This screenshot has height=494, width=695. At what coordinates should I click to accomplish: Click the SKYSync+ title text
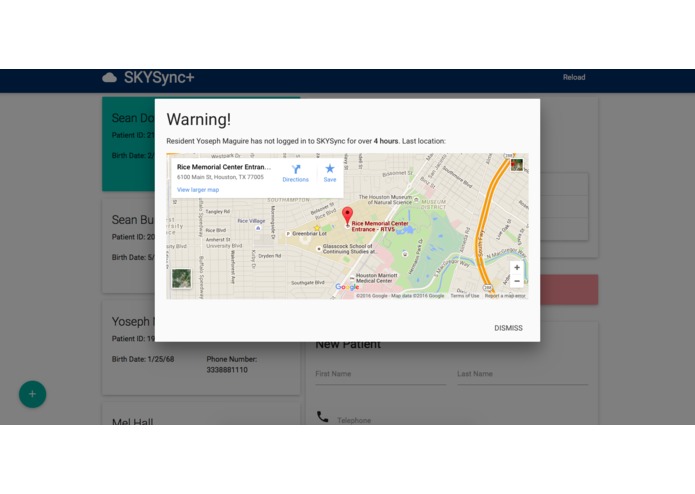pyautogui.click(x=159, y=78)
